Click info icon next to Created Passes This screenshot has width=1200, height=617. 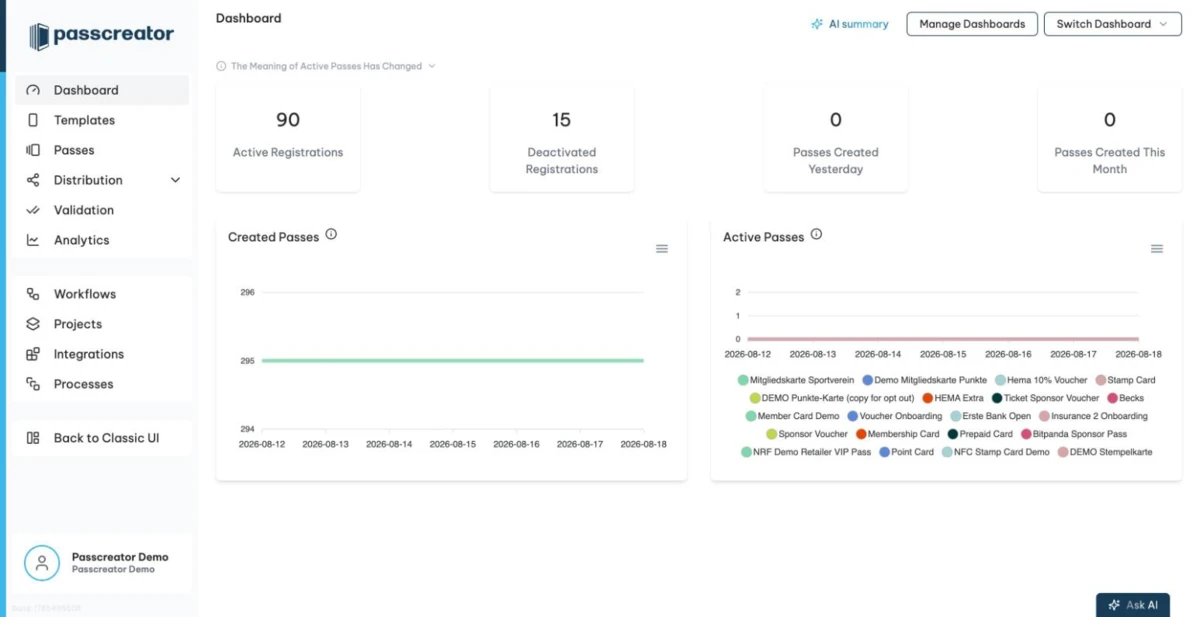[331, 234]
